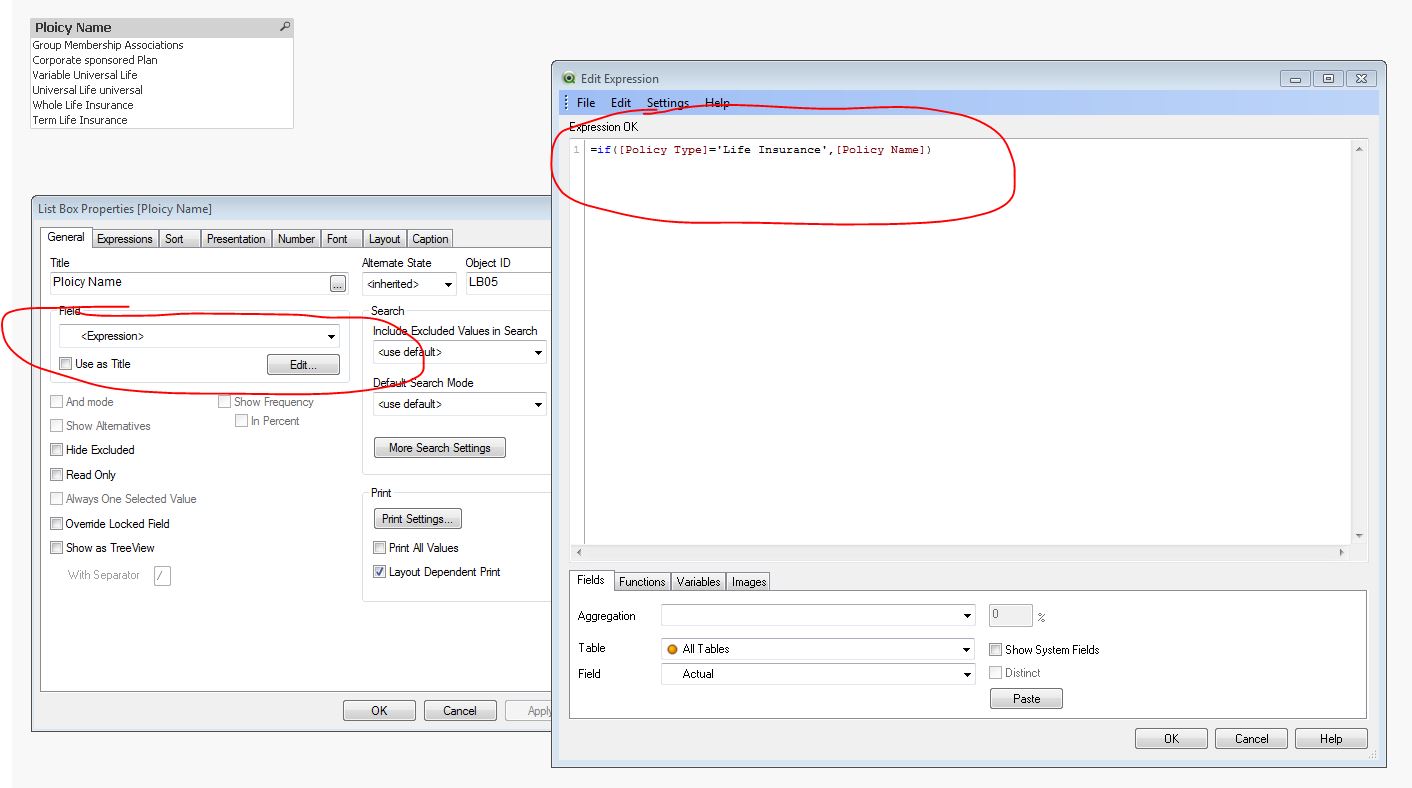The image size is (1412, 788).
Task: Enable Hide Excluded option
Action: (57, 450)
